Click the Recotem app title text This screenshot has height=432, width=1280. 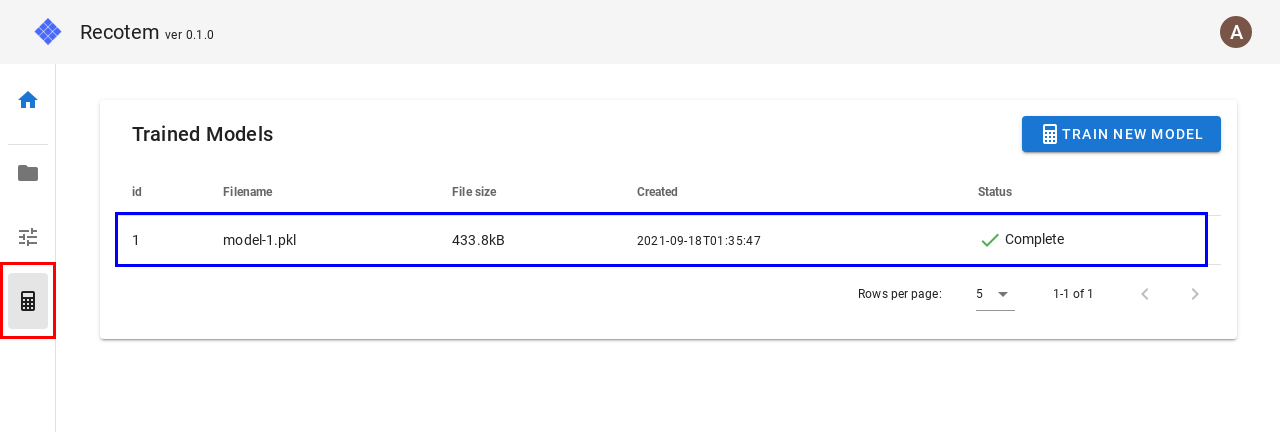pyautogui.click(x=119, y=32)
